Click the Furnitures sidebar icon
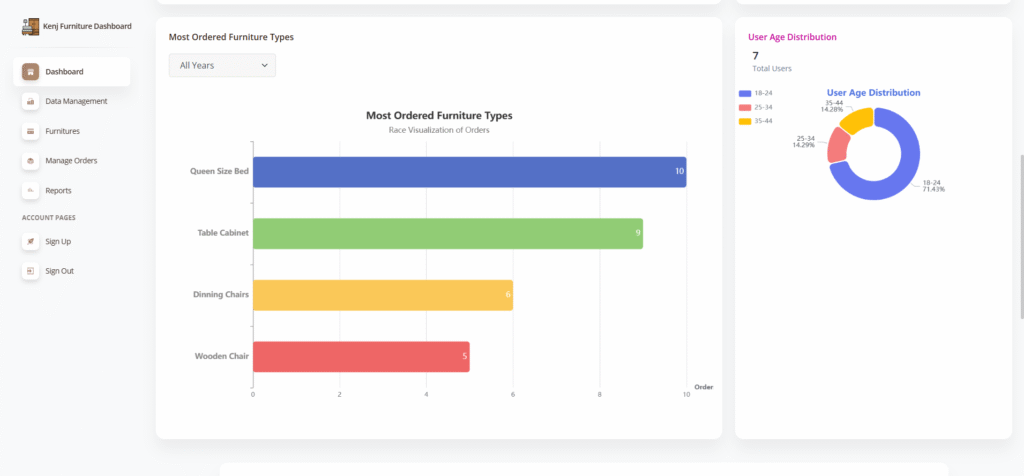Viewport: 1024px width, 476px height. click(31, 131)
